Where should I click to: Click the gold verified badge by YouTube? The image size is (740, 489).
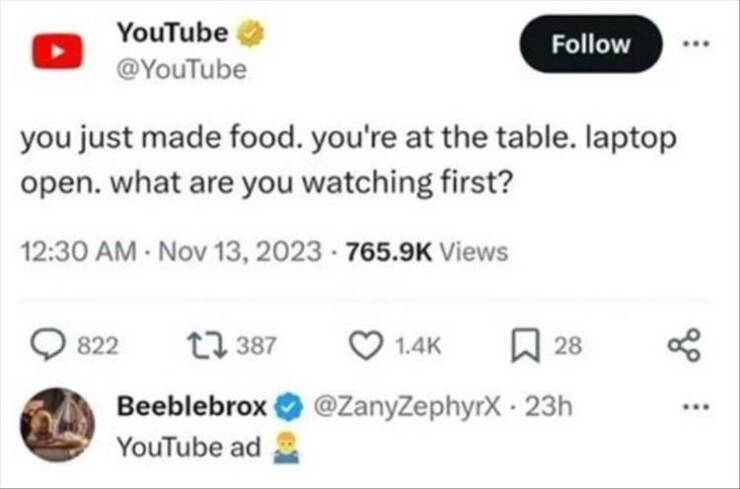252,33
